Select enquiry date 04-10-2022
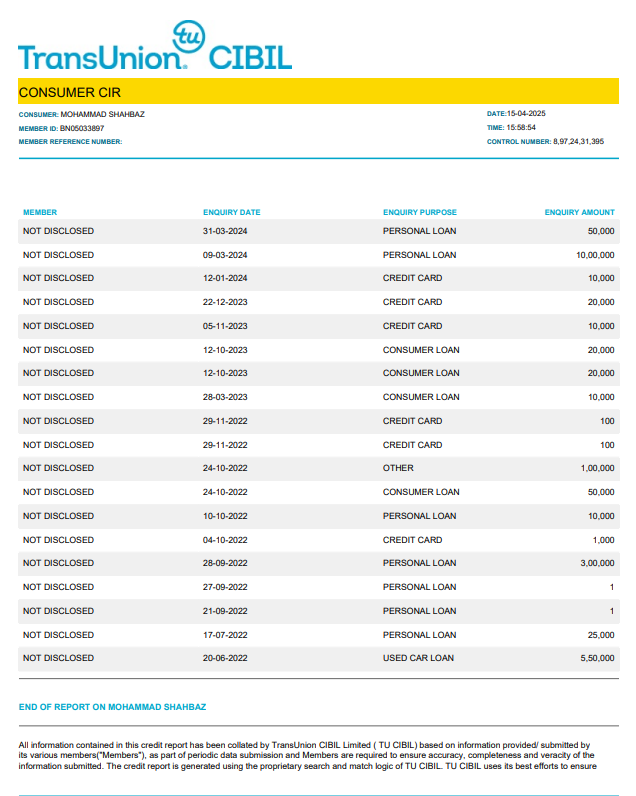This screenshot has height=796, width=636. click(x=225, y=540)
